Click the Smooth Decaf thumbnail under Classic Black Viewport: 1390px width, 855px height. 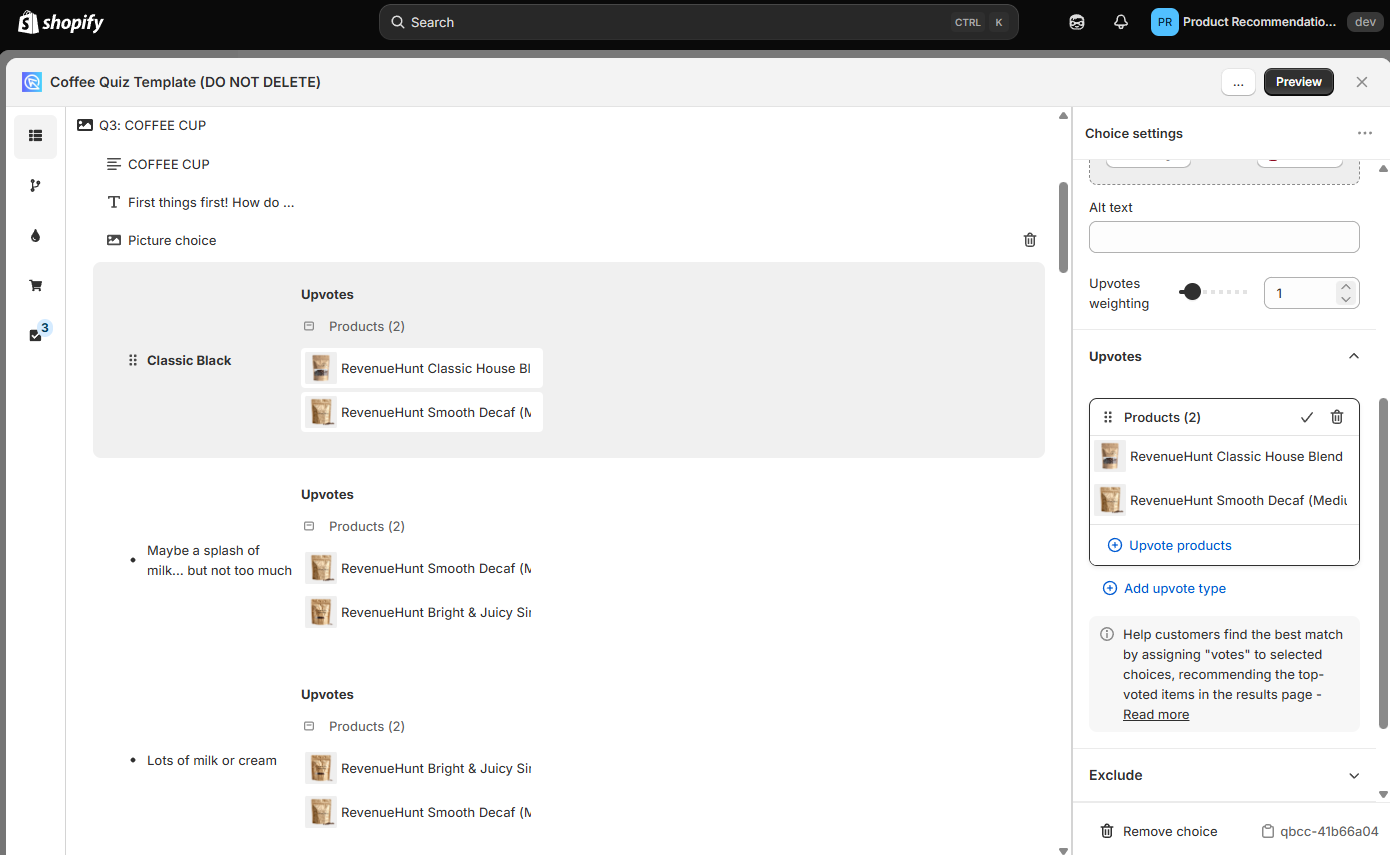point(321,412)
